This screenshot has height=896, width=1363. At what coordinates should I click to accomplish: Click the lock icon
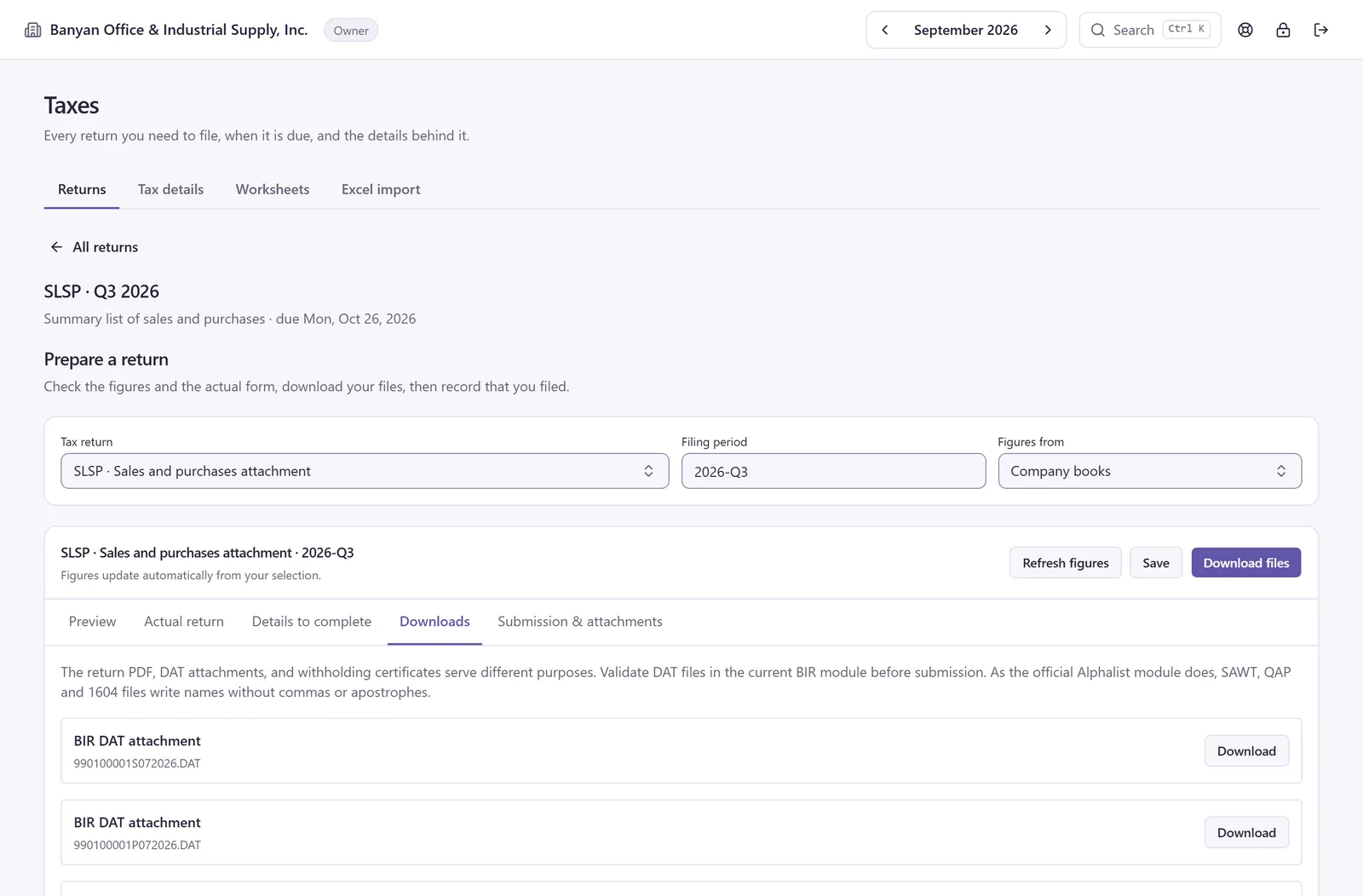coord(1283,30)
